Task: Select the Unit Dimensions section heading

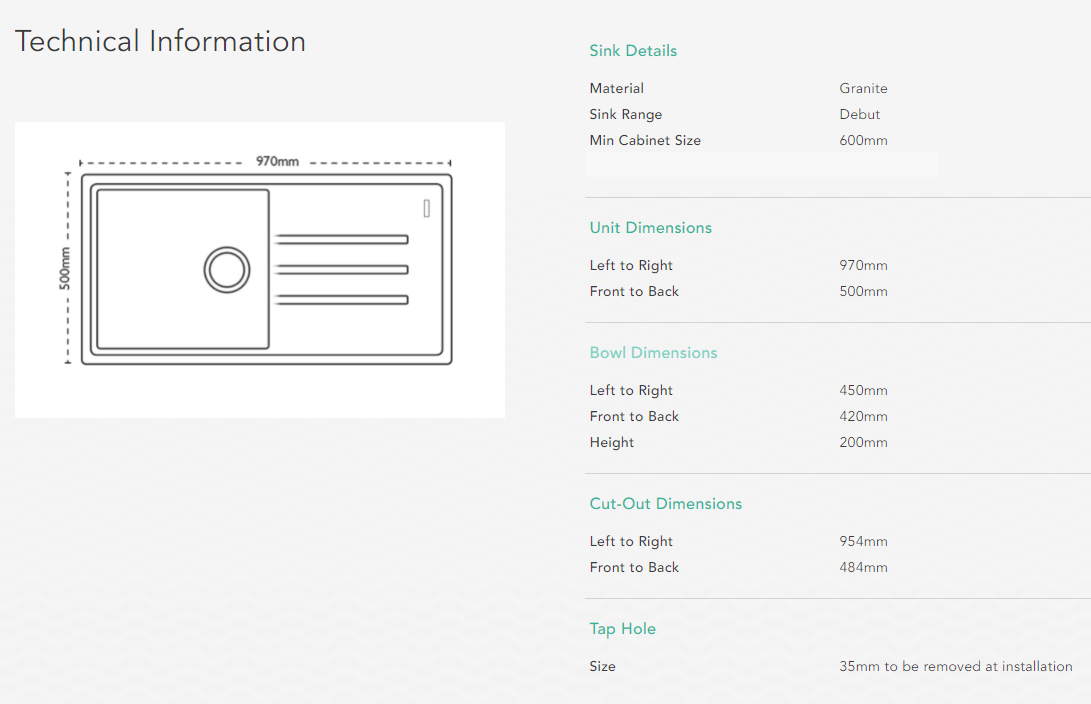Action: tap(650, 228)
